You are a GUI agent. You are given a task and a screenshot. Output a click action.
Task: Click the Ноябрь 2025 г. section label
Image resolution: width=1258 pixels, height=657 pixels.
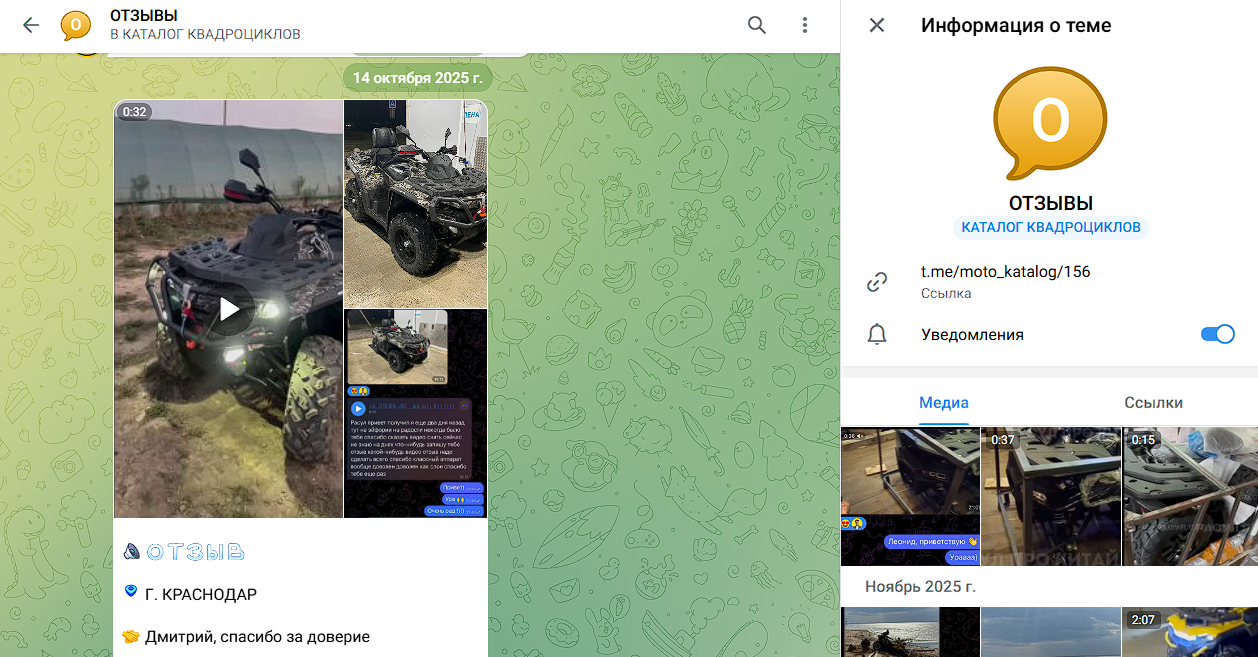coord(920,587)
